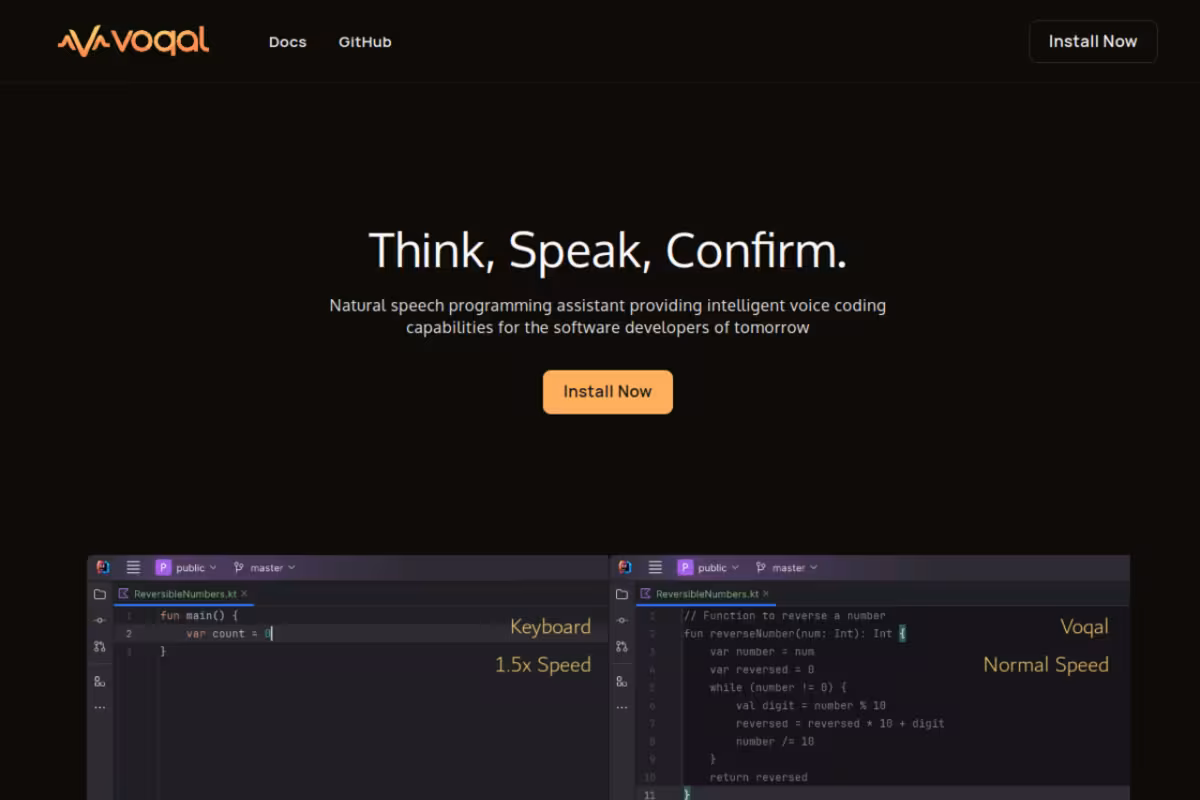Image resolution: width=1200 pixels, height=800 pixels.
Task: Click the 'var number = num' line
Action: (x=762, y=652)
